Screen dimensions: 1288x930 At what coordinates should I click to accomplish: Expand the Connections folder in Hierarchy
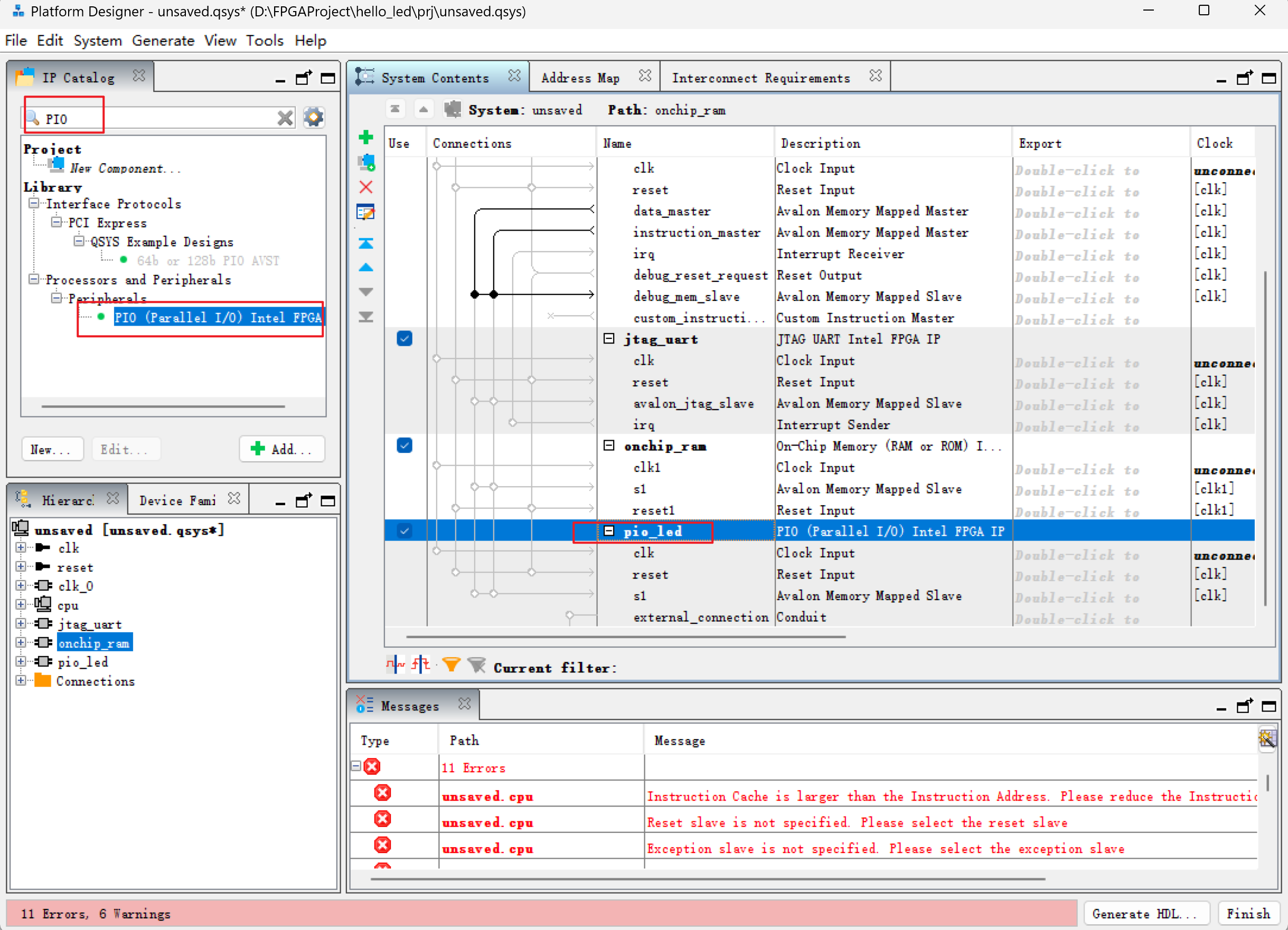21,680
